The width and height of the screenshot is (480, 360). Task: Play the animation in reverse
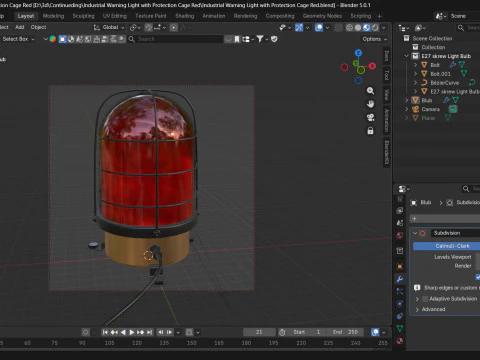[x=123, y=332]
